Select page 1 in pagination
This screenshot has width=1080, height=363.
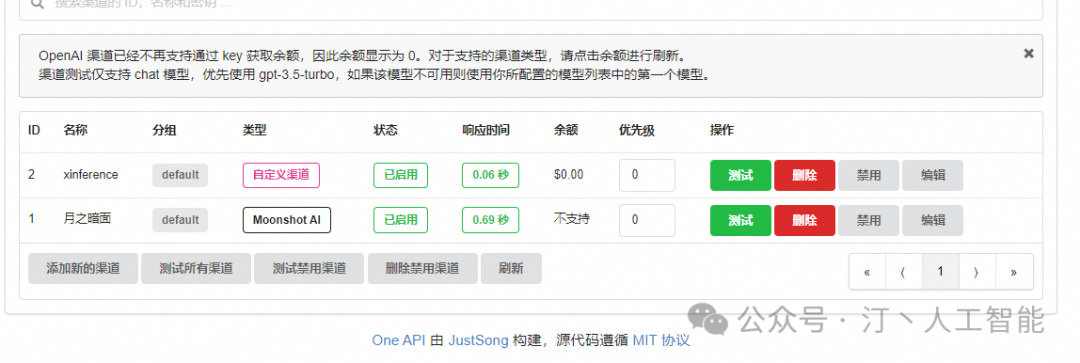pos(940,271)
